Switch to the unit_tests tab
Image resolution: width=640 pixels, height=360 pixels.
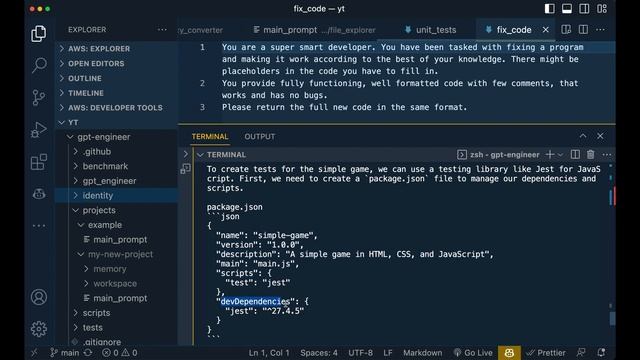[431, 30]
